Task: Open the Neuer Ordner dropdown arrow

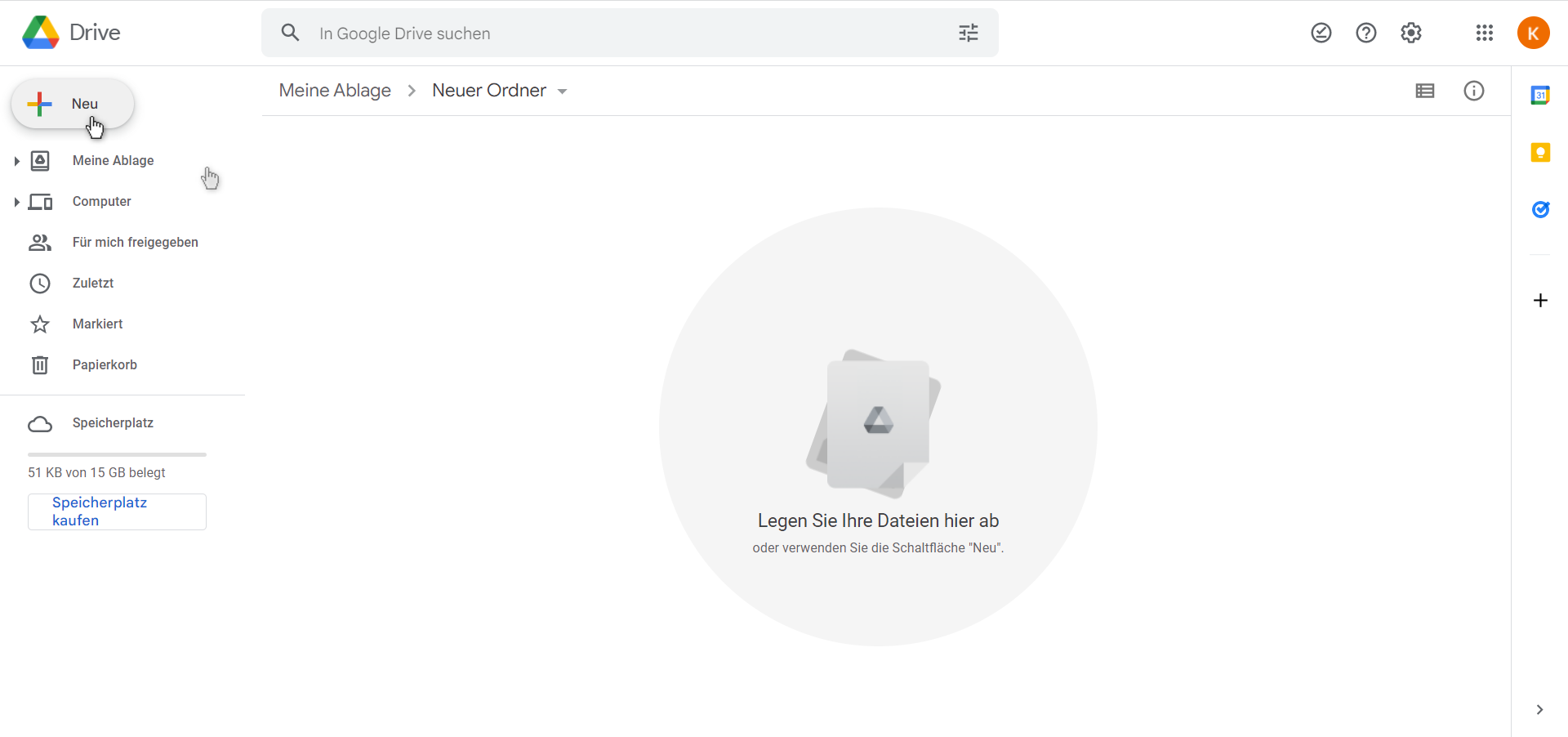Action: click(x=563, y=92)
